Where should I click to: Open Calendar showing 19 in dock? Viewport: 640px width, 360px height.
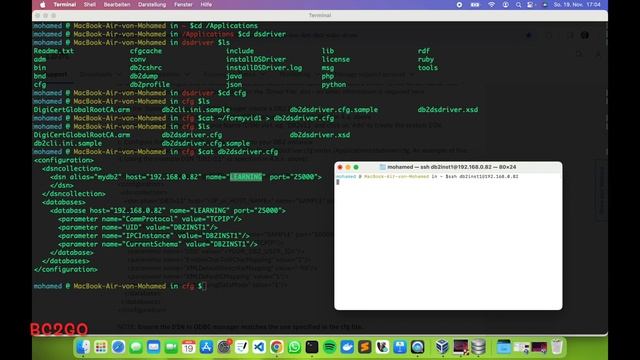coord(189,347)
